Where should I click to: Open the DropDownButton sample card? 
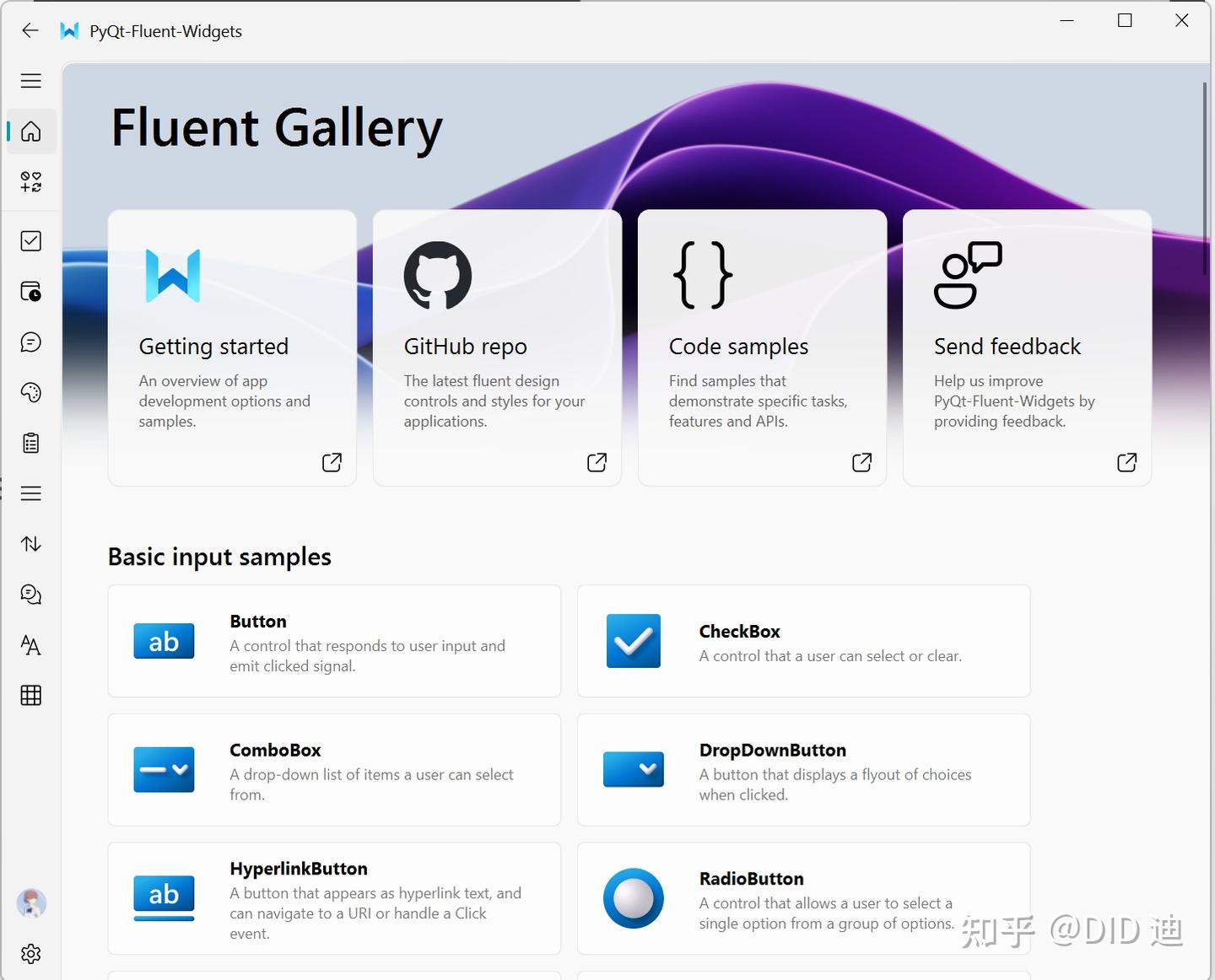[802, 769]
